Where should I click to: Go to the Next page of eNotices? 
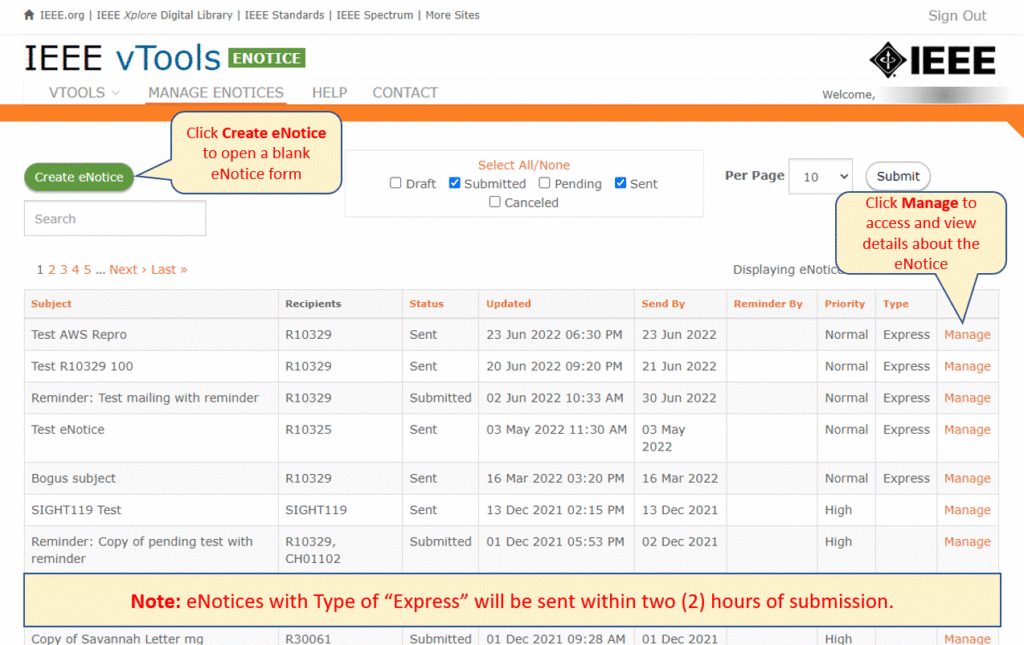123,269
